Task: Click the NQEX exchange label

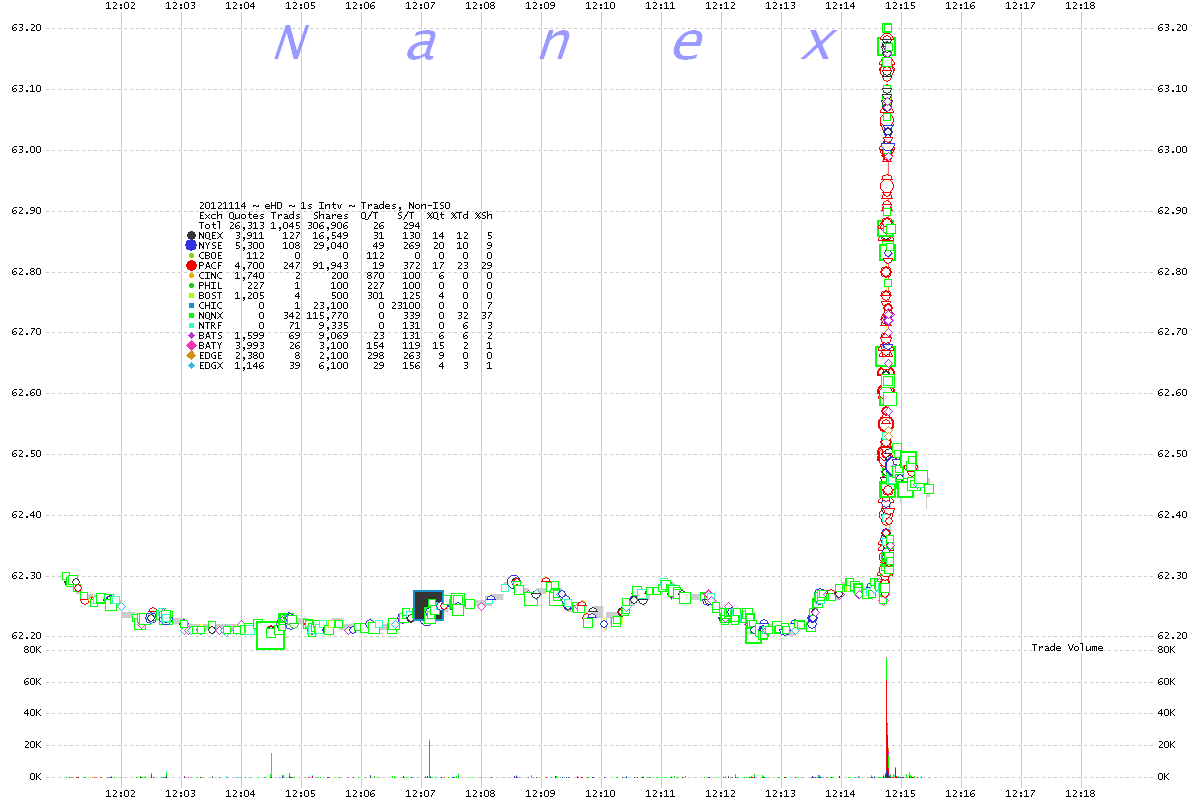Action: tap(210, 235)
